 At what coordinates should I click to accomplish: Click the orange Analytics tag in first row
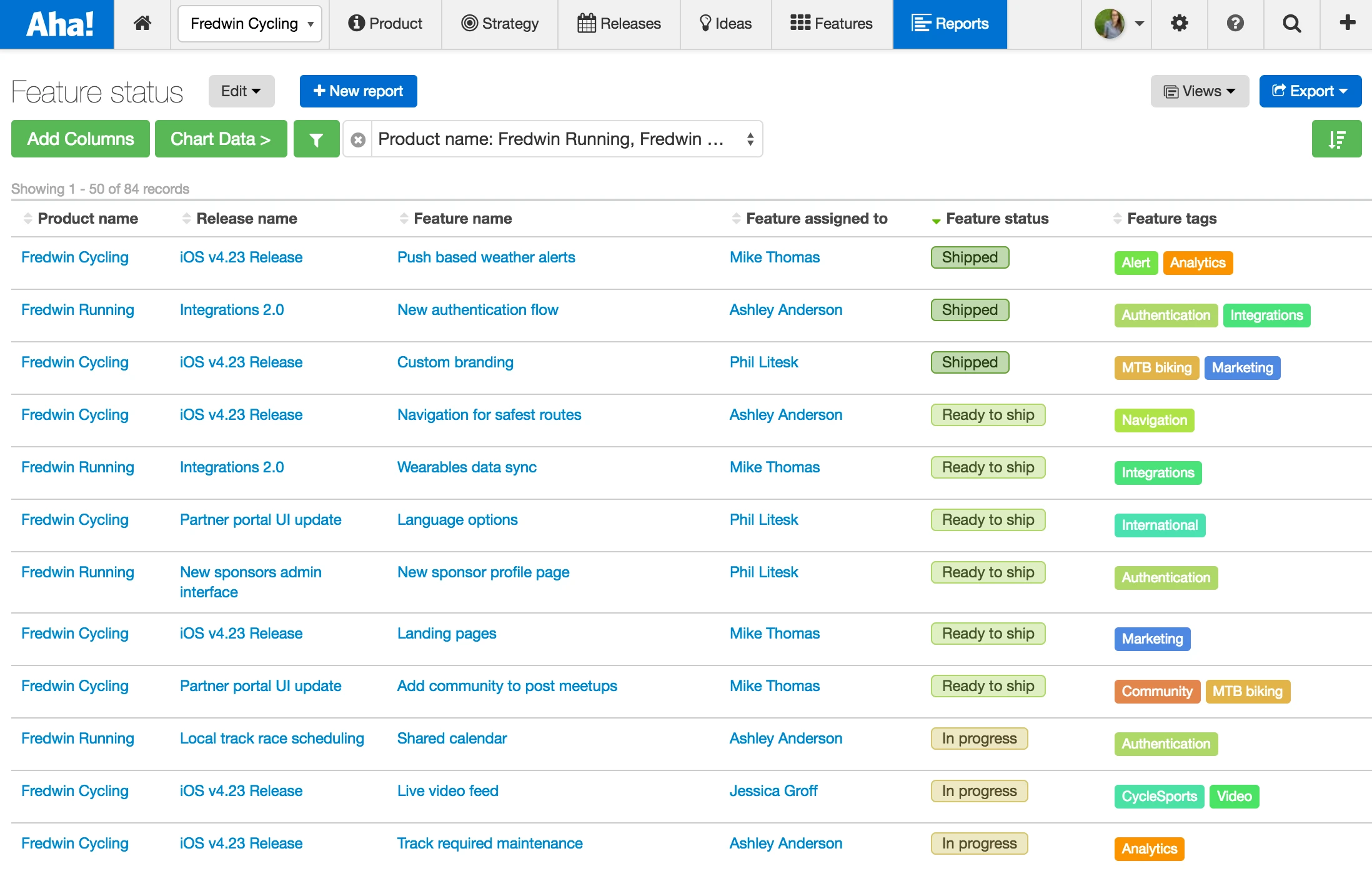pyautogui.click(x=1197, y=263)
